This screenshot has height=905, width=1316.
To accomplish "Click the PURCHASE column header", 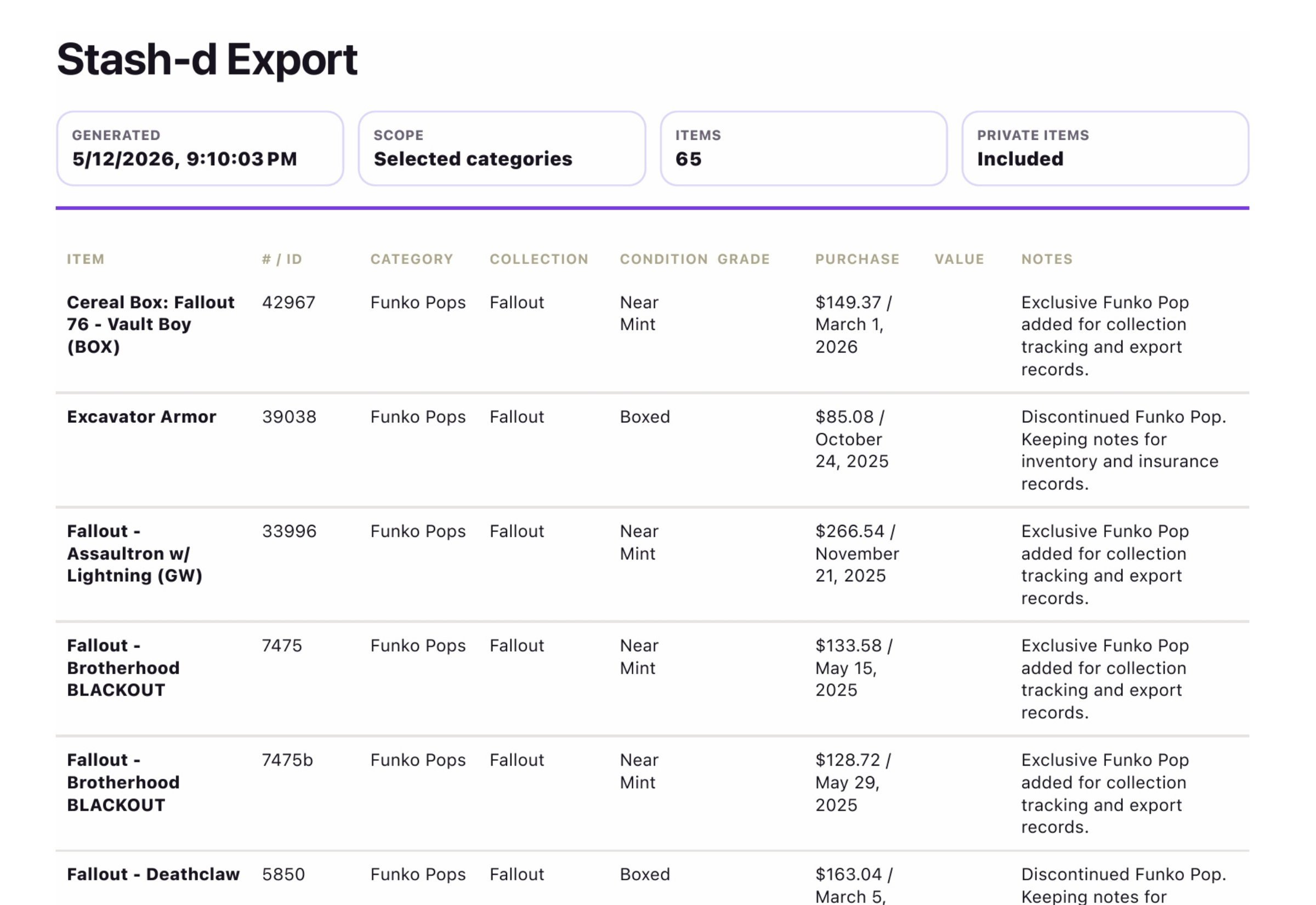I will 858,259.
